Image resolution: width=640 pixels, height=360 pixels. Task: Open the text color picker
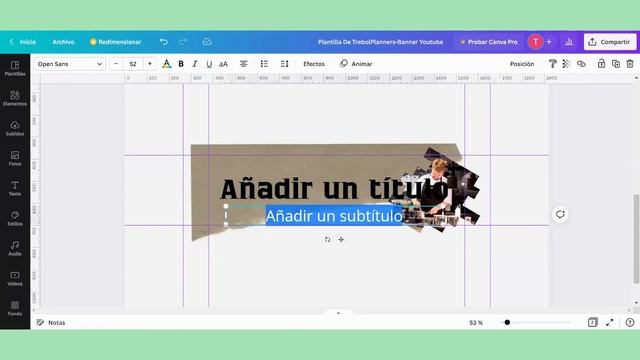(x=167, y=64)
